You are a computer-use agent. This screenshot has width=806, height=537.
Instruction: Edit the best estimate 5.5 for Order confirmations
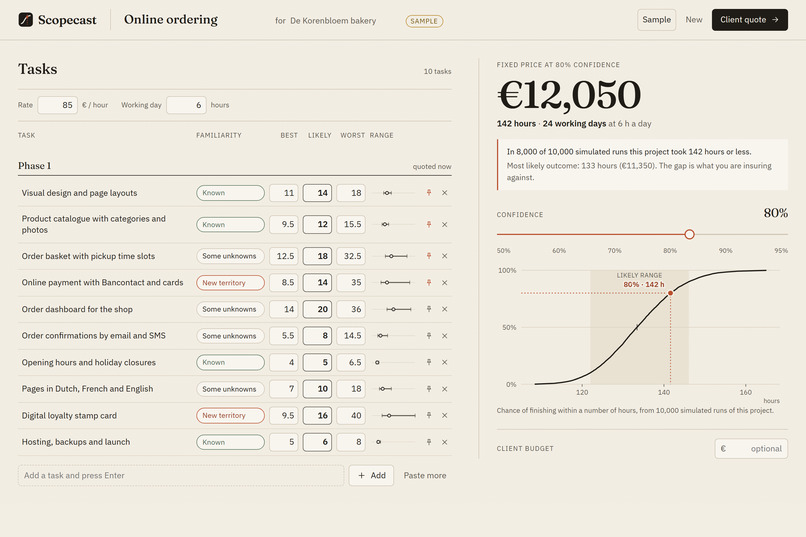coord(284,336)
